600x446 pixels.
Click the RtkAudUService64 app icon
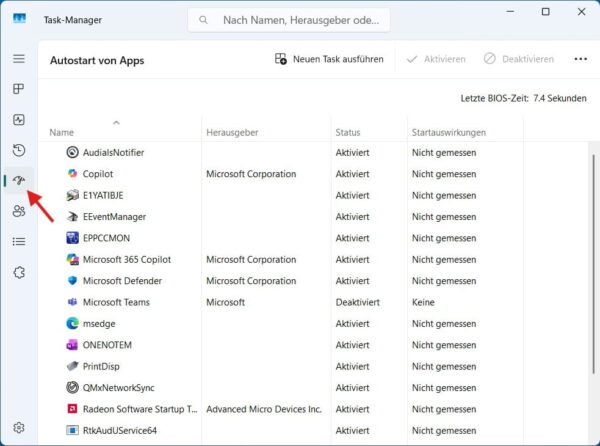click(x=72, y=430)
